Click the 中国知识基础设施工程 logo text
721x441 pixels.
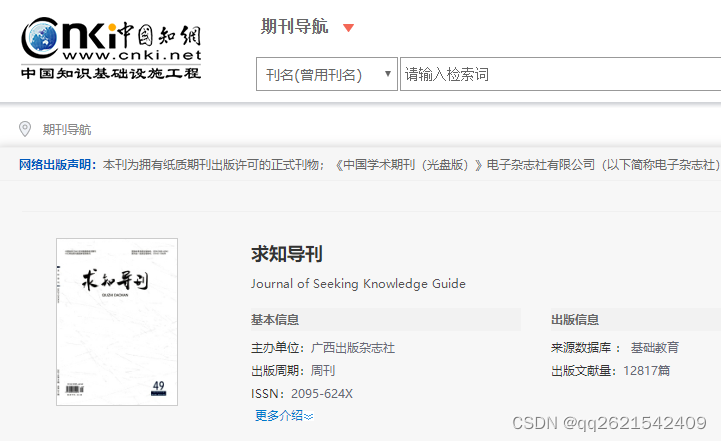coord(111,73)
